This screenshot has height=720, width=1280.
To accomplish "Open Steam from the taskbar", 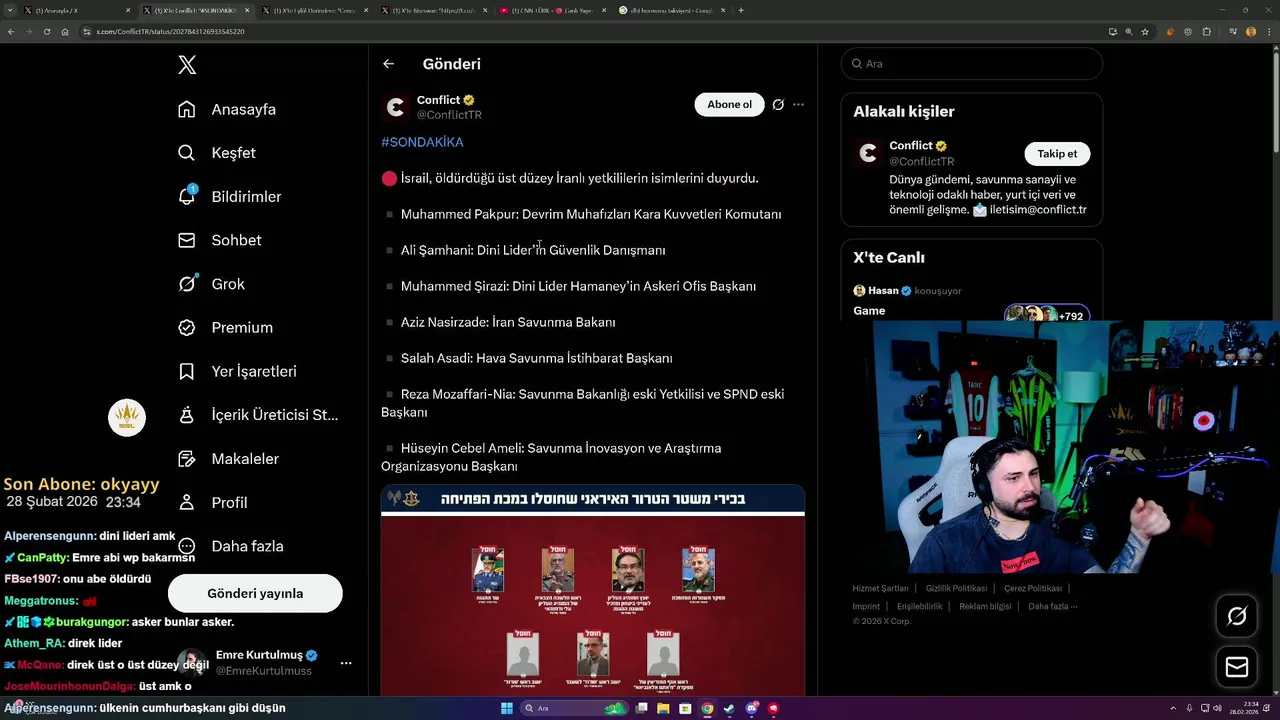I will (x=729, y=709).
